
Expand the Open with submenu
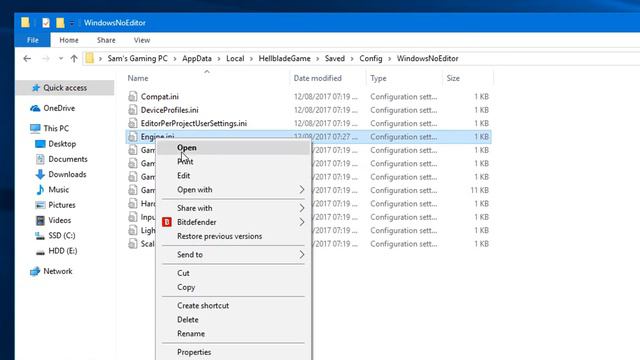tap(234, 190)
